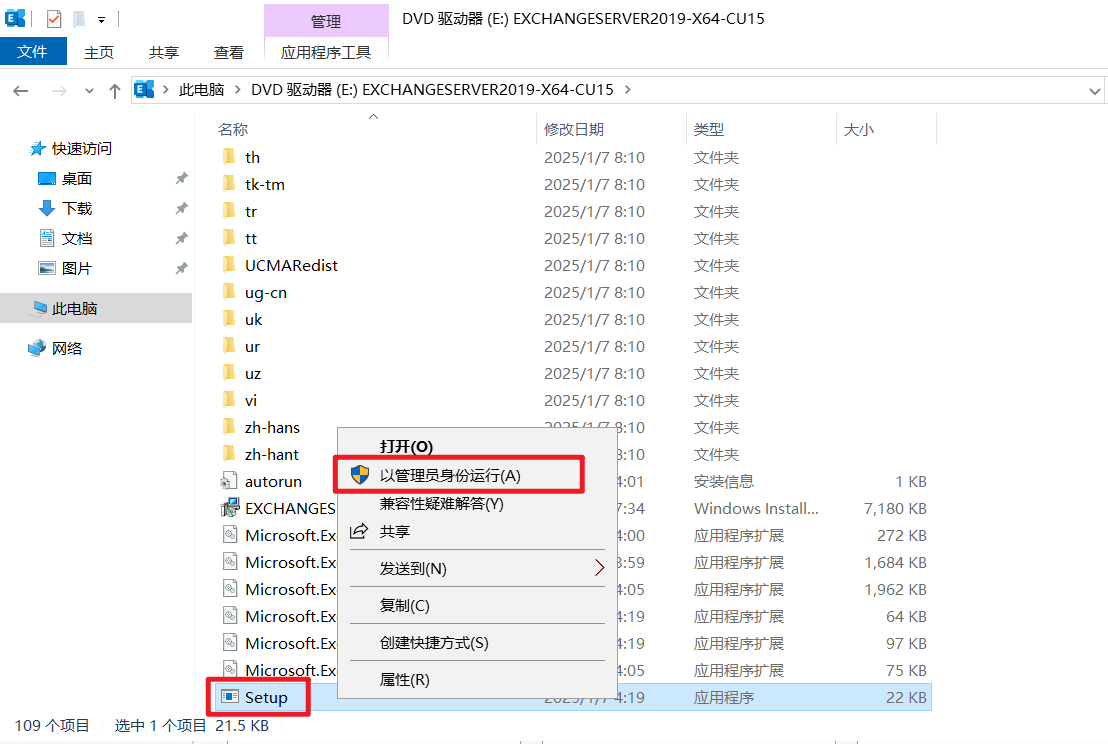Screen dimensions: 1108x744
Task: Open the address bar history dropdown
Action: click(x=1095, y=90)
